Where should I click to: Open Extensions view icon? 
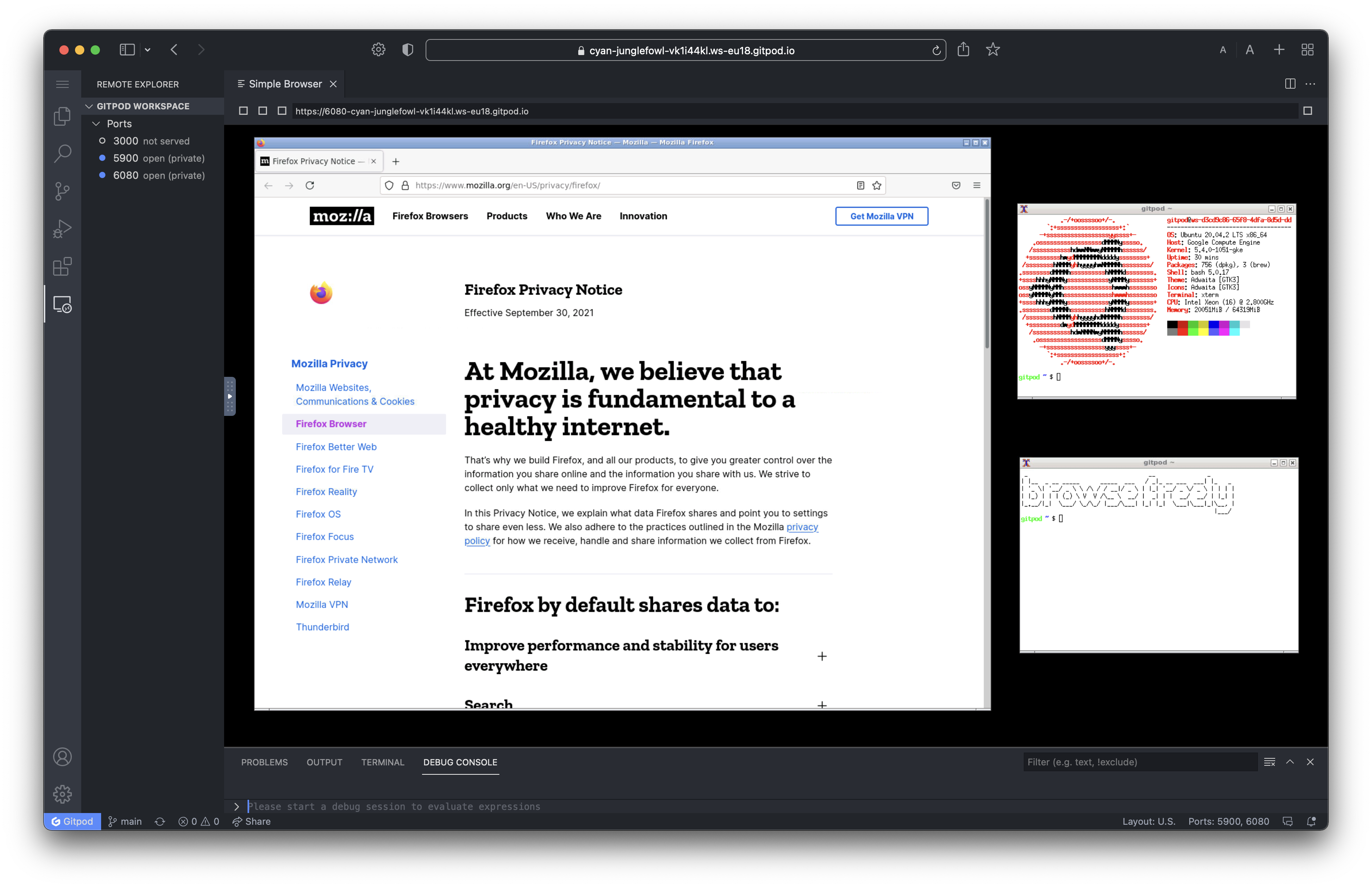tap(62, 266)
